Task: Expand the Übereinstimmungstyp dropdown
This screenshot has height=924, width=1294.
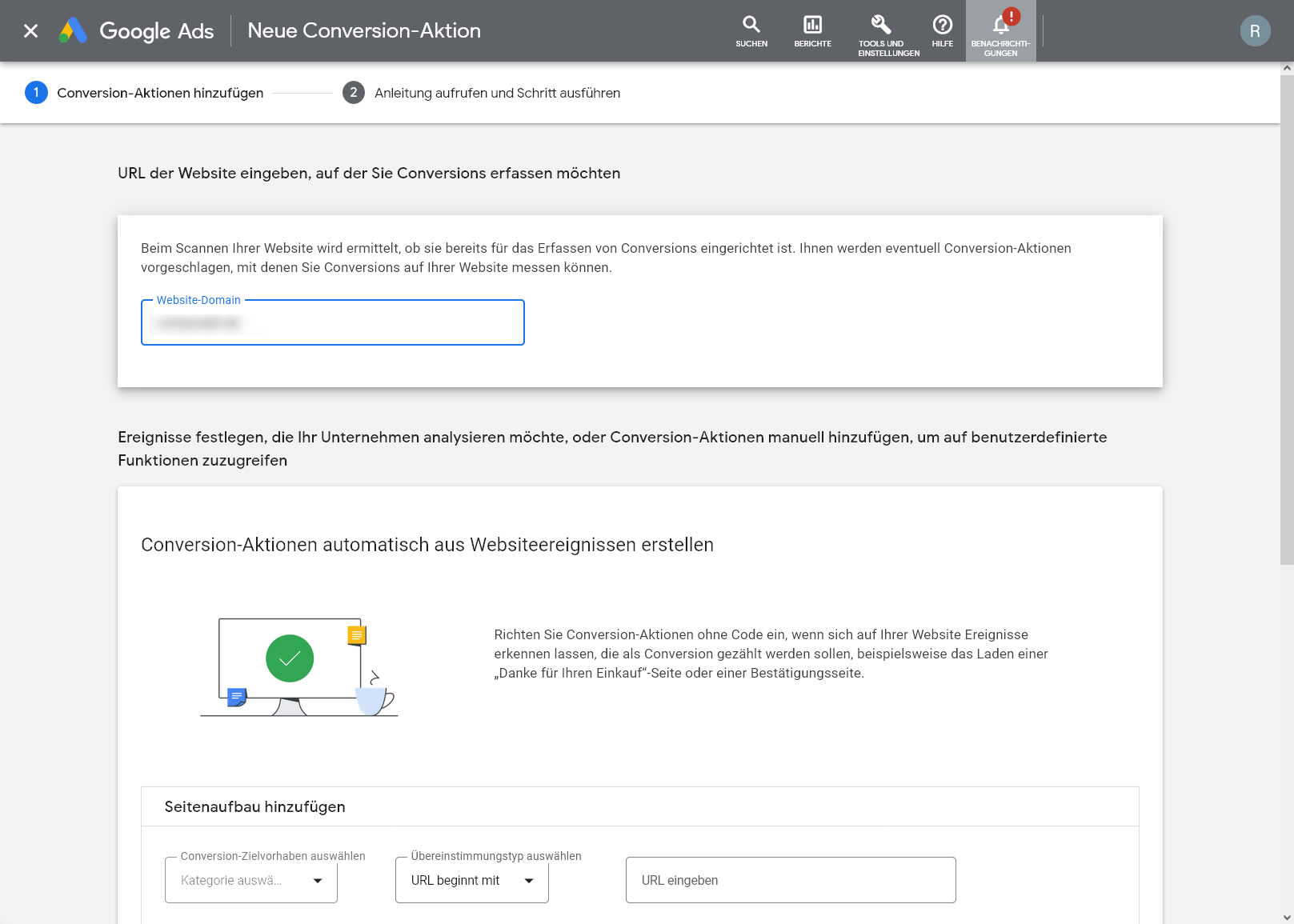Action: pyautogui.click(x=471, y=880)
